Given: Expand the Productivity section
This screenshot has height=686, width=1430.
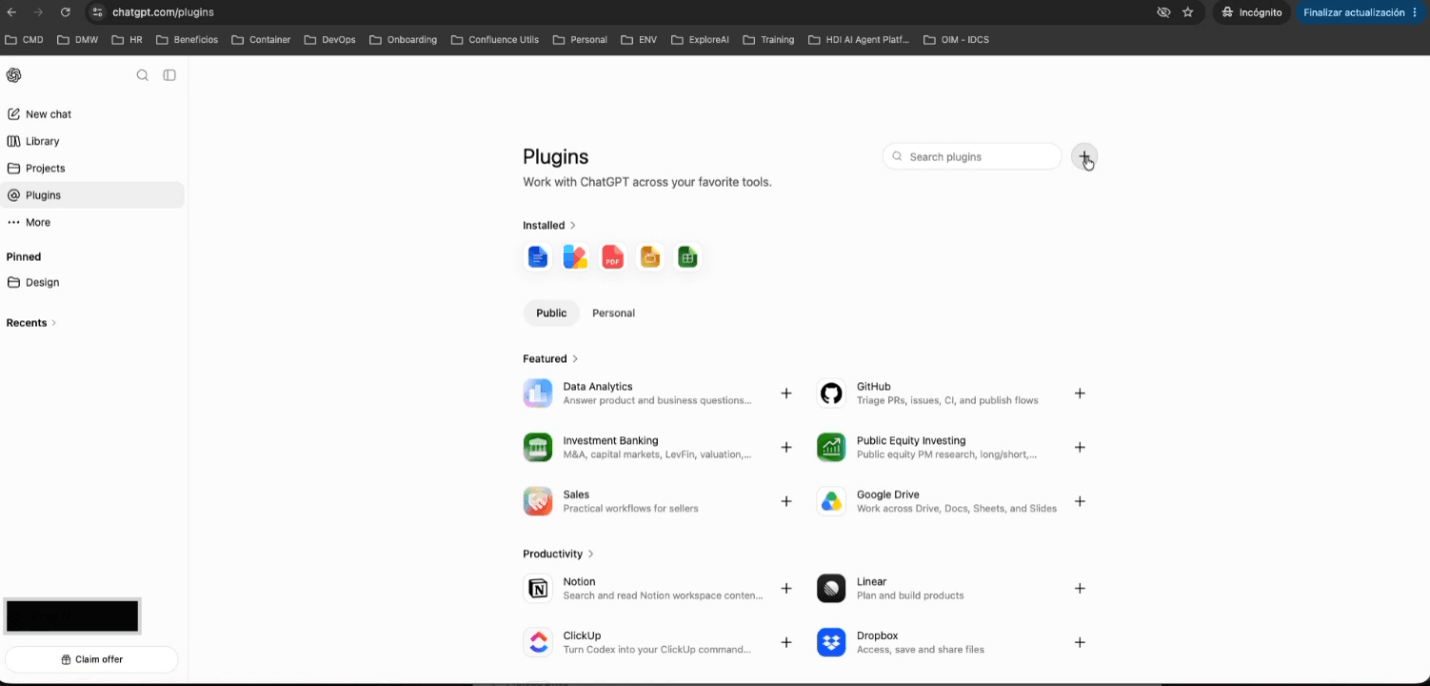Looking at the screenshot, I should 558,553.
